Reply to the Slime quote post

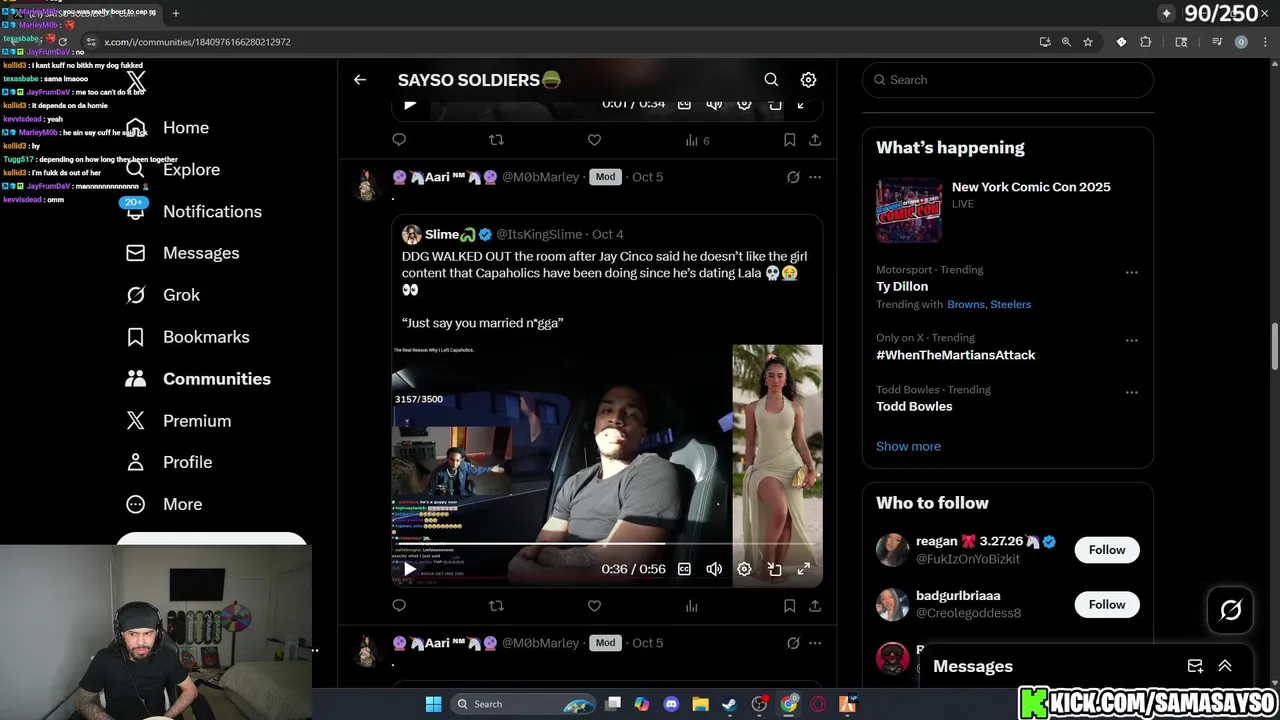tap(399, 606)
